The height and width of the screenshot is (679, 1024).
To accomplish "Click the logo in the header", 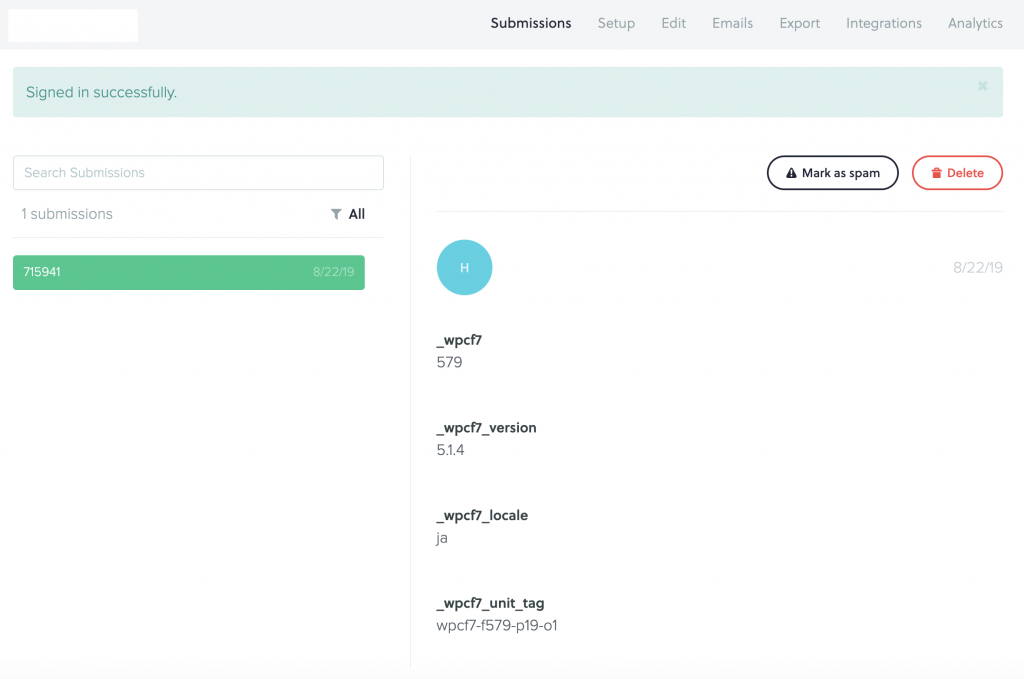I will click(x=72, y=25).
